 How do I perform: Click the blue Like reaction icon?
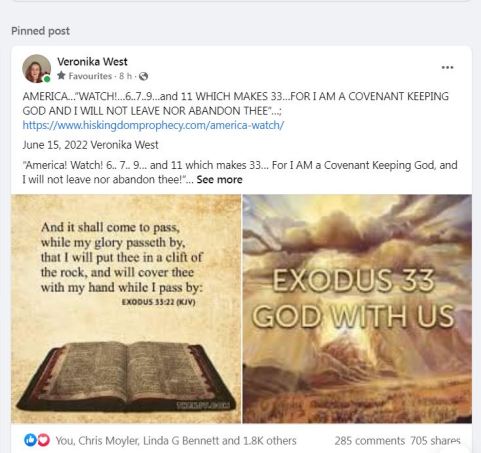[x=30, y=440]
